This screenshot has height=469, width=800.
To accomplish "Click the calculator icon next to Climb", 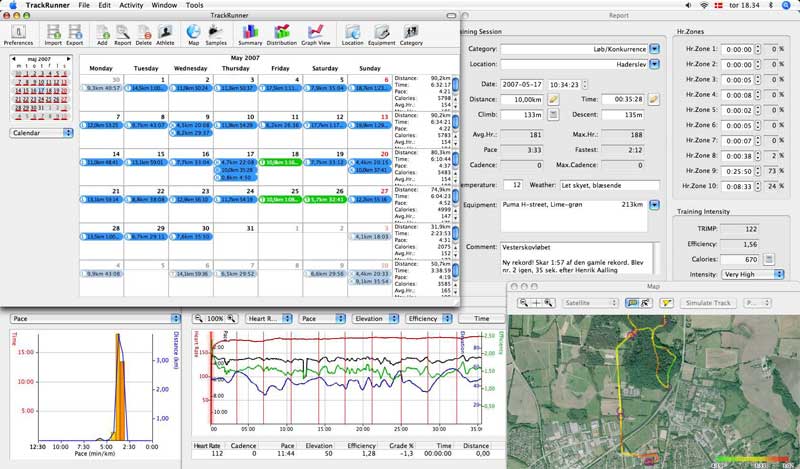I will 553,115.
